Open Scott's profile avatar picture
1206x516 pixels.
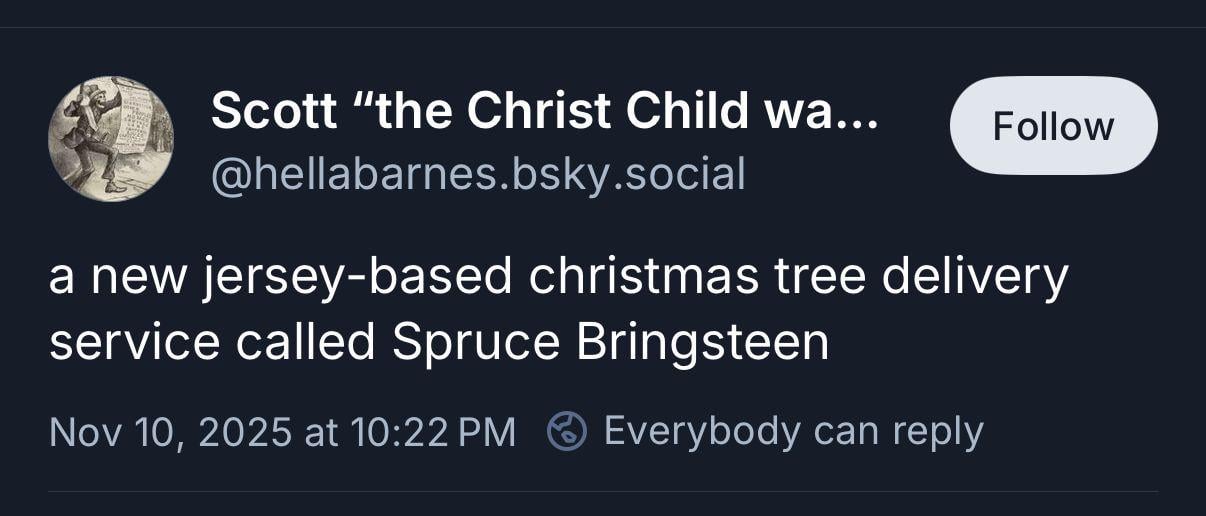111,139
